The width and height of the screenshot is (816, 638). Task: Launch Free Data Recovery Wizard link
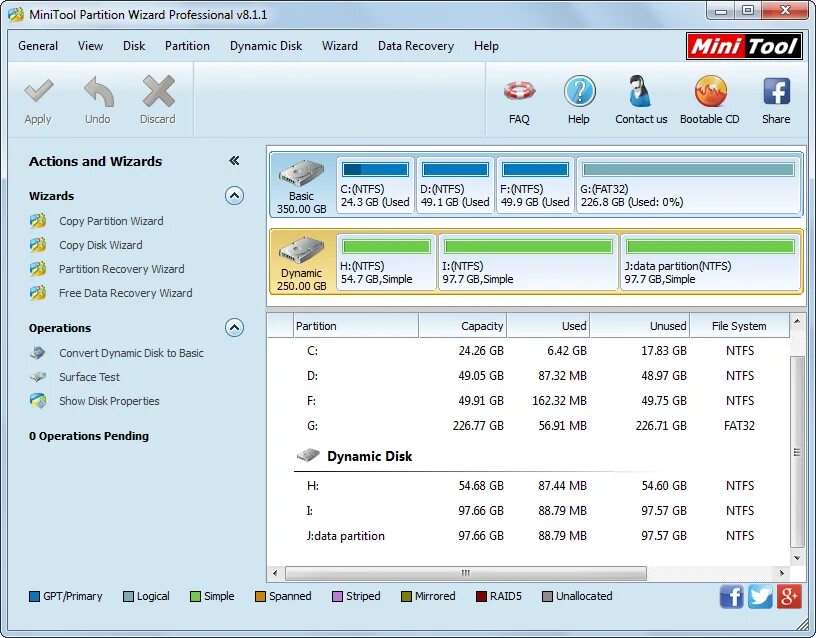coord(125,293)
